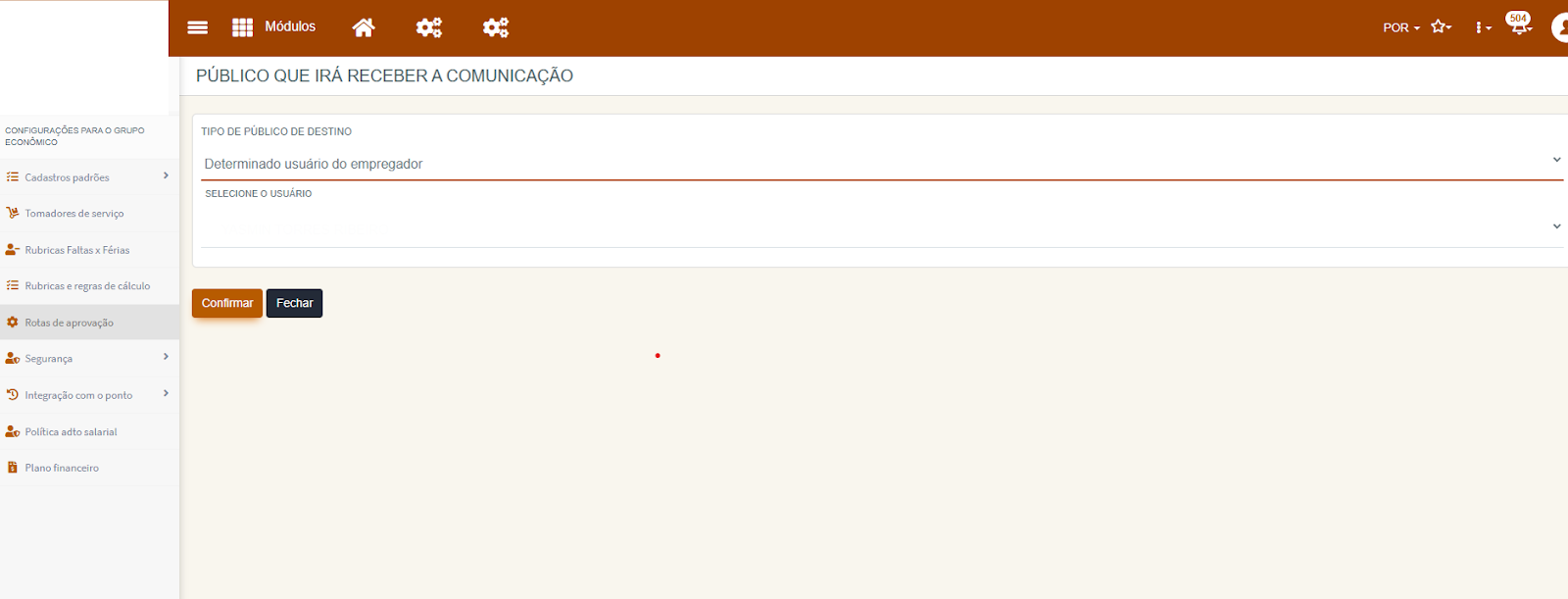Expand the Segurança submenu
Image resolution: width=1568 pixels, height=599 pixels.
tap(89, 359)
